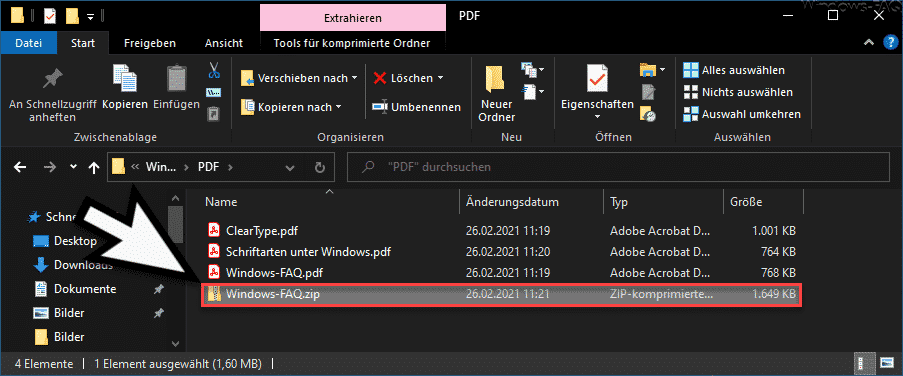The height and width of the screenshot is (376, 903).
Task: Unpin Bilder using its pin icon
Action: [158, 313]
